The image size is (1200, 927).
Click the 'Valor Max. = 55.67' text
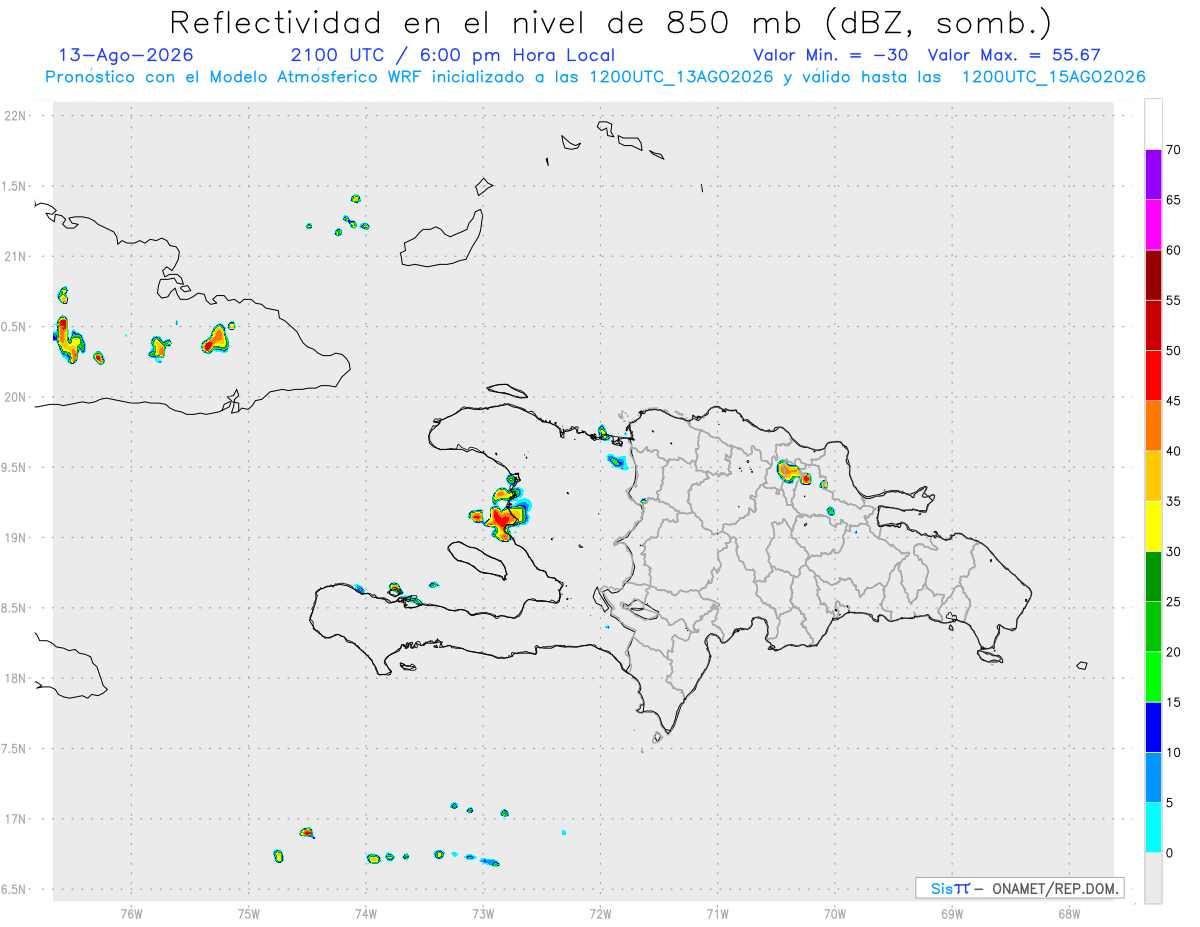pos(1014,55)
